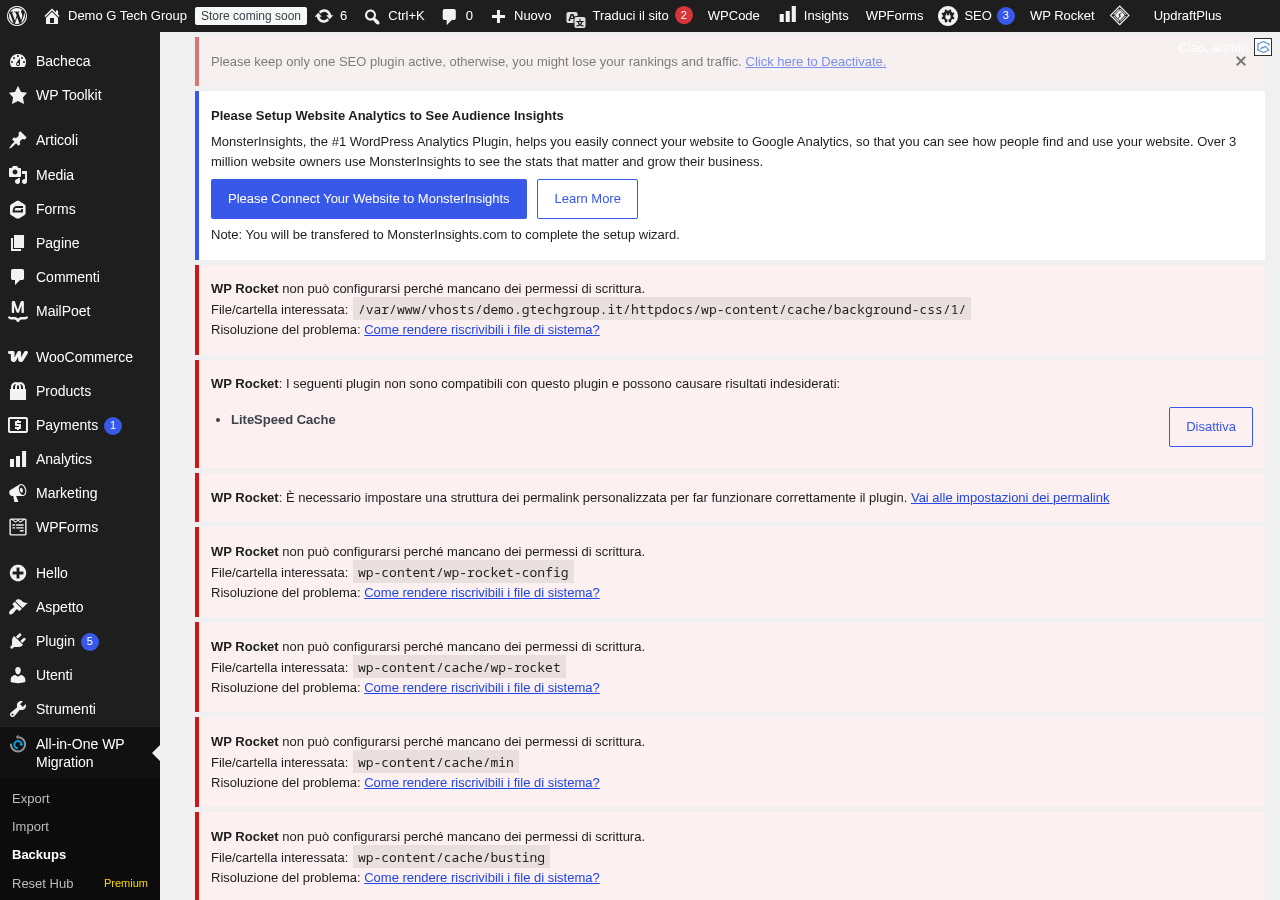This screenshot has height=900, width=1280.
Task: Click the Media icon in sidebar
Action: [x=18, y=175]
